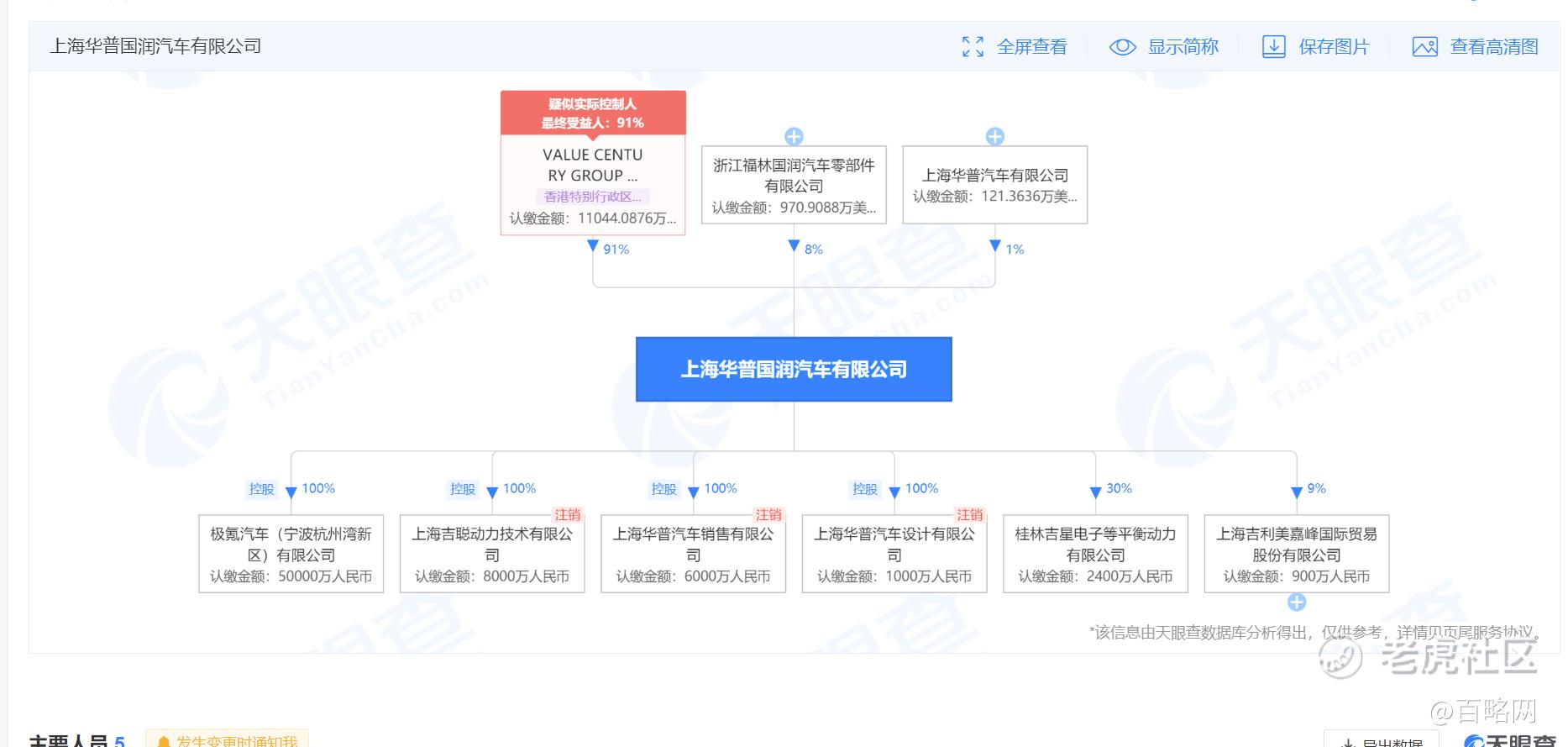Click 认缴金额: 8000万人民币 text
This screenshot has height=747, width=1568.
click(492, 576)
